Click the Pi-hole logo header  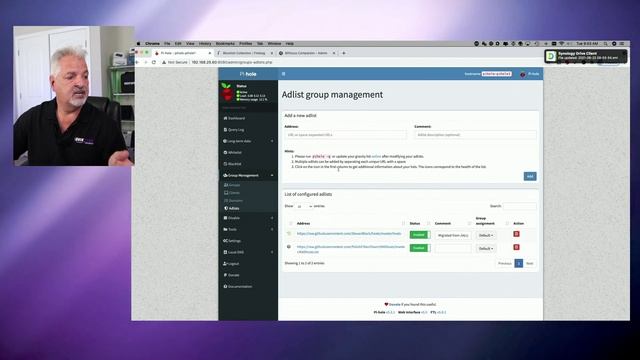[248, 74]
